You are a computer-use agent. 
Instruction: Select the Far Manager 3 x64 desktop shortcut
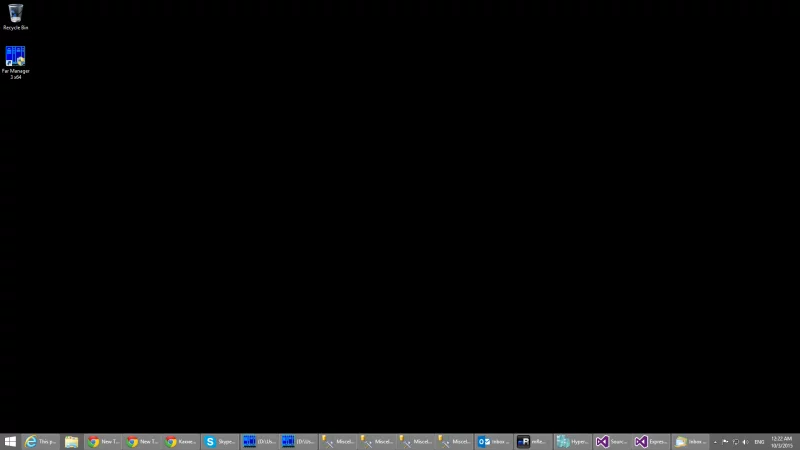[15, 62]
